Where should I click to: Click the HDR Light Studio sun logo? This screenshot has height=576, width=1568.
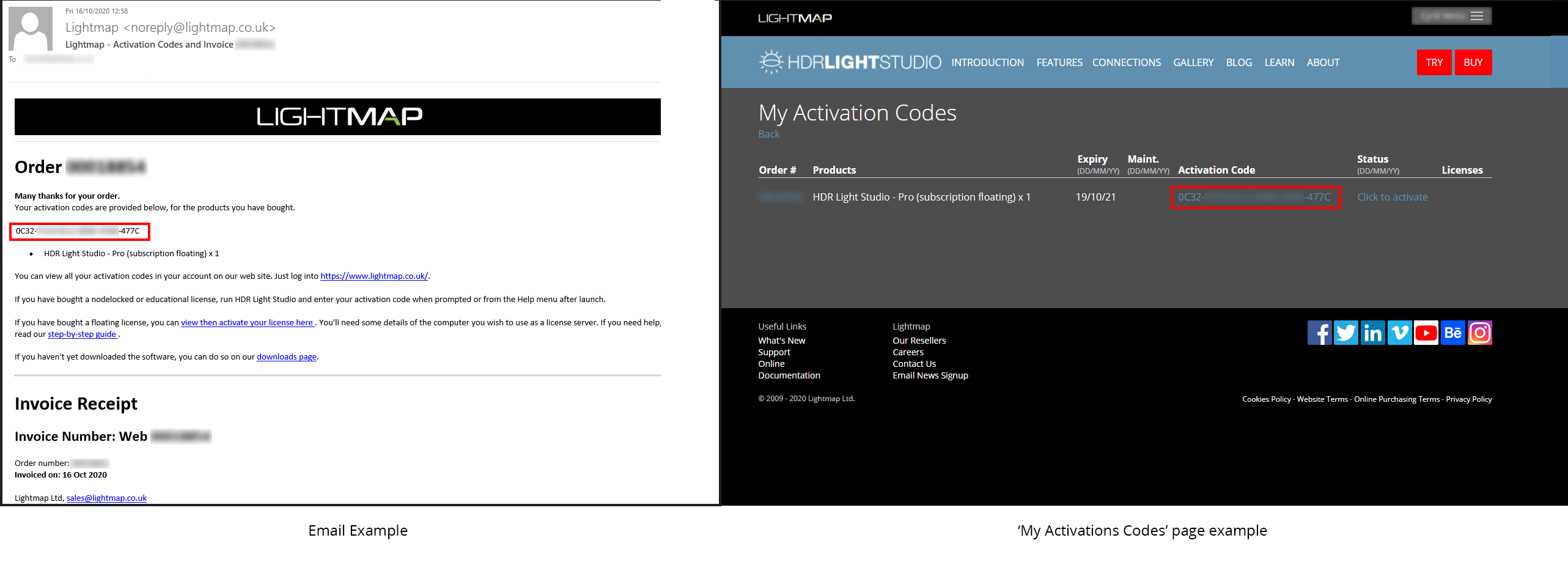click(771, 62)
